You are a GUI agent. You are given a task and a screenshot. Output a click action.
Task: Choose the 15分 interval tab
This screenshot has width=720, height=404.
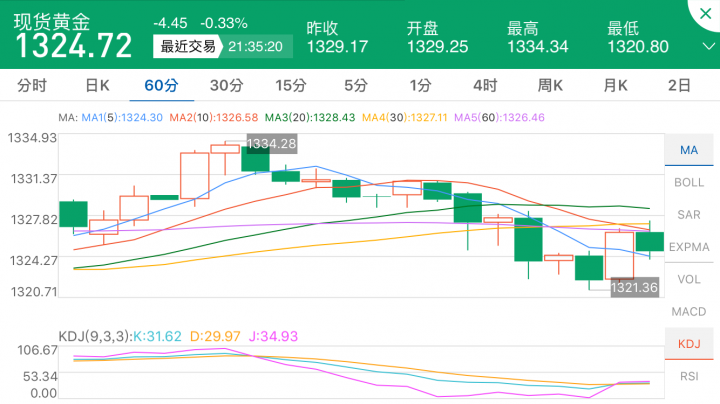(290, 86)
